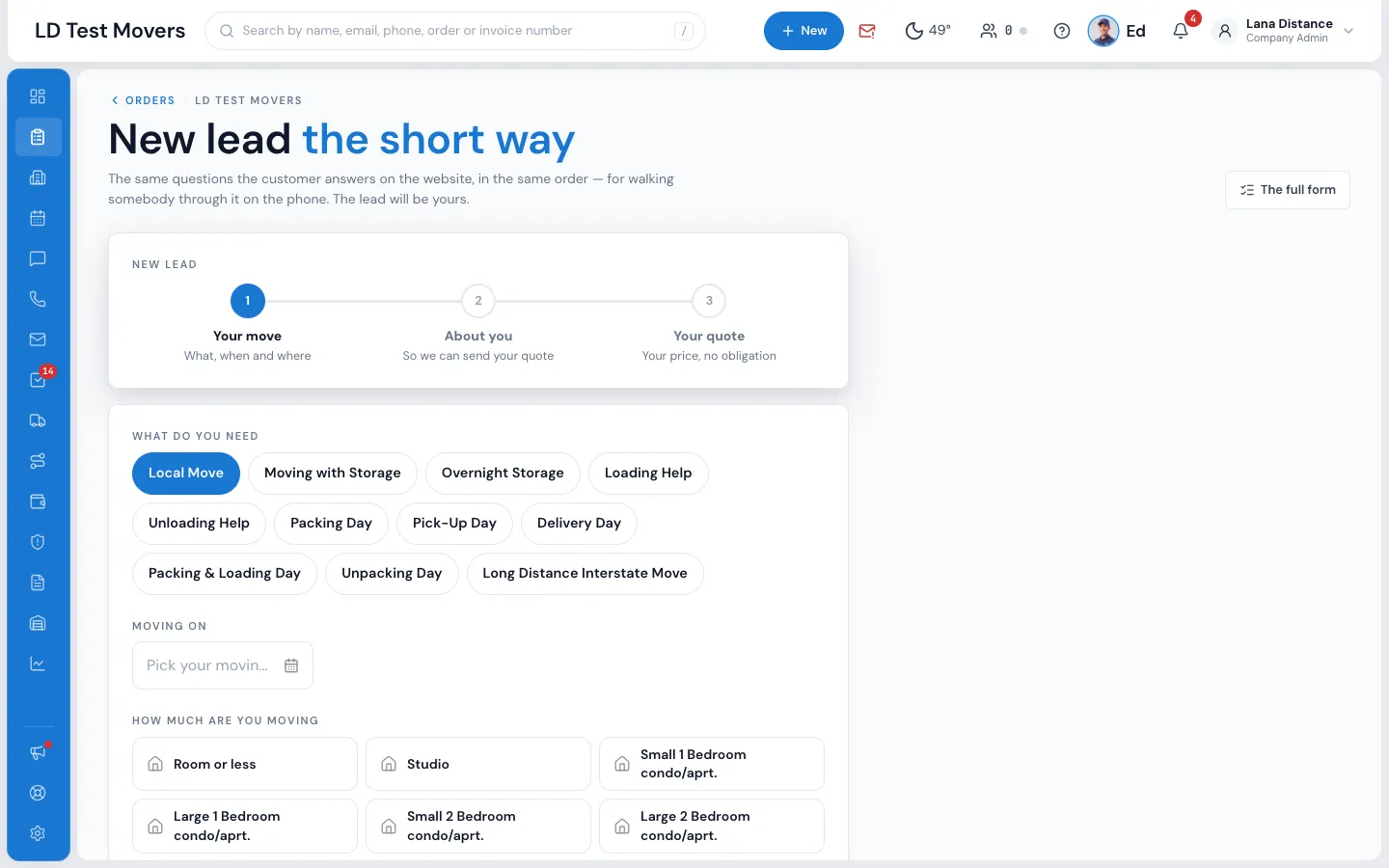Open the settings gear icon in sidebar
Image resolution: width=1389 pixels, height=868 pixels.
(x=38, y=833)
